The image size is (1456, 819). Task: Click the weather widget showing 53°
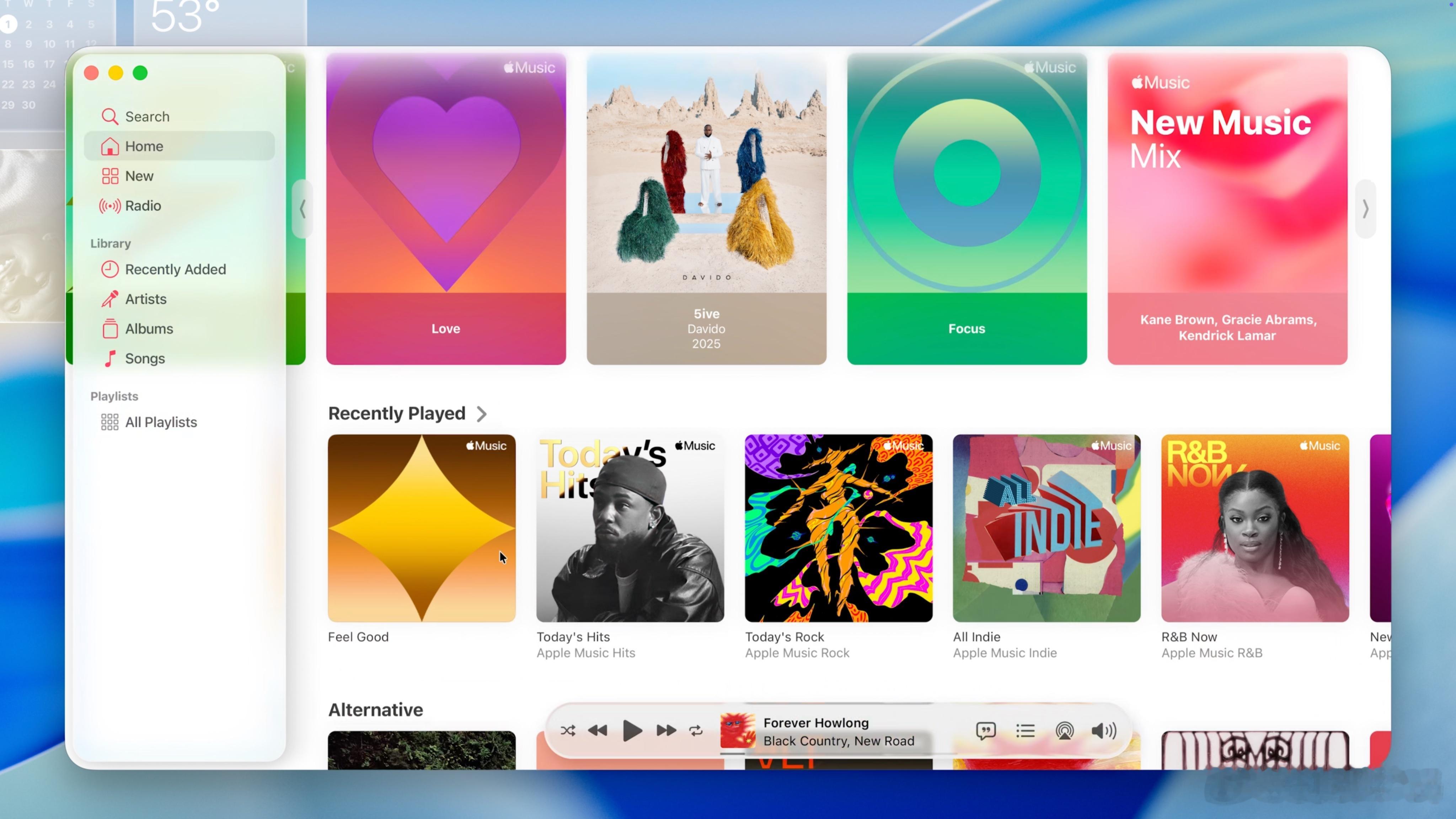[220, 23]
